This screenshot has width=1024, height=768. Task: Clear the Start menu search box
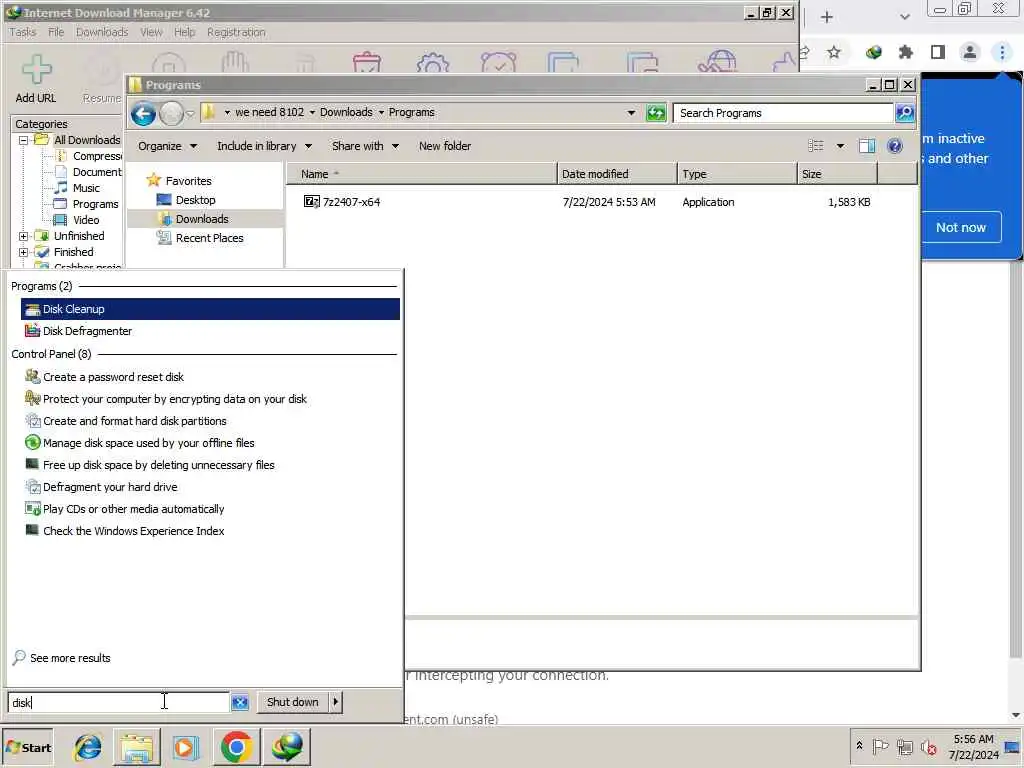(240, 702)
